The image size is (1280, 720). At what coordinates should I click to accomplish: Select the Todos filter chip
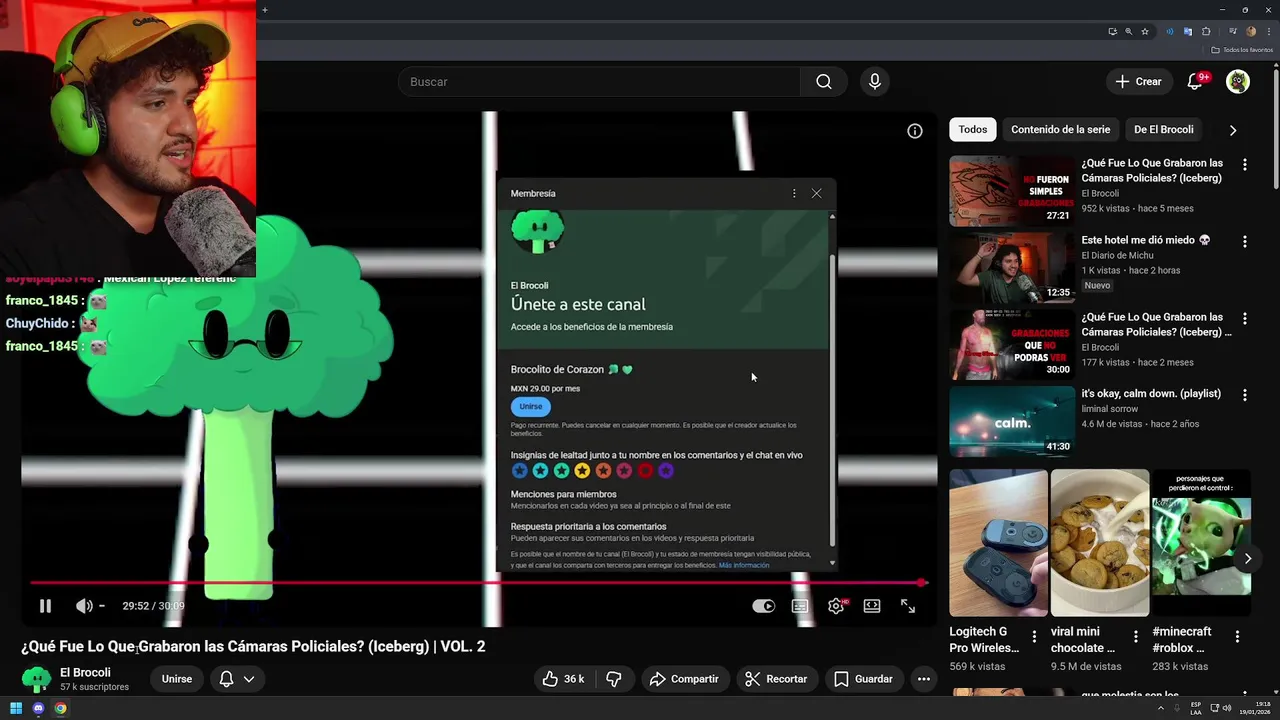(973, 130)
